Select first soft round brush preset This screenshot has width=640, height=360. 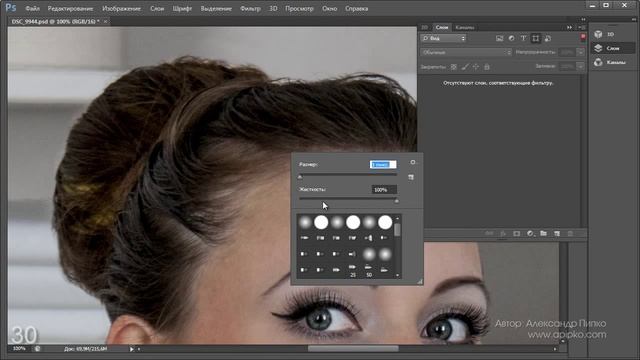[x=305, y=222]
